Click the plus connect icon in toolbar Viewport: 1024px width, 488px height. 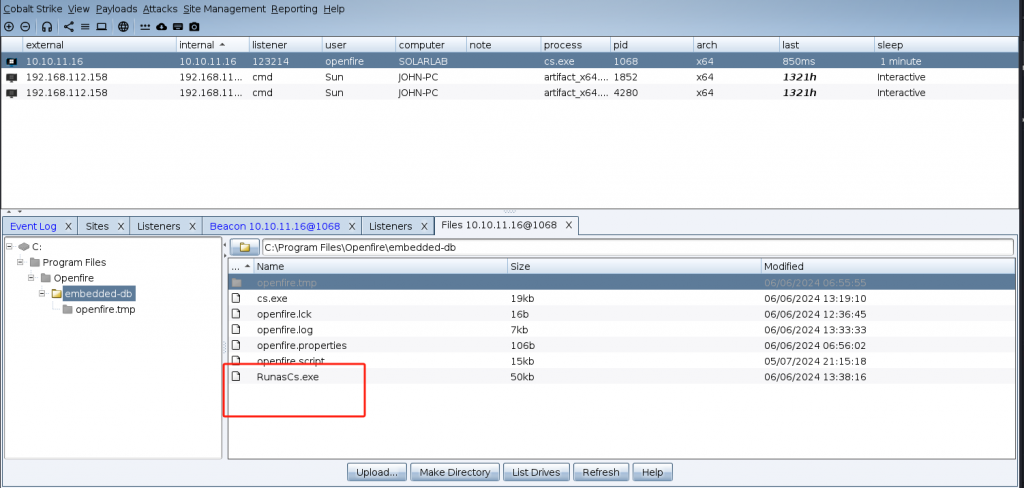pos(8,27)
